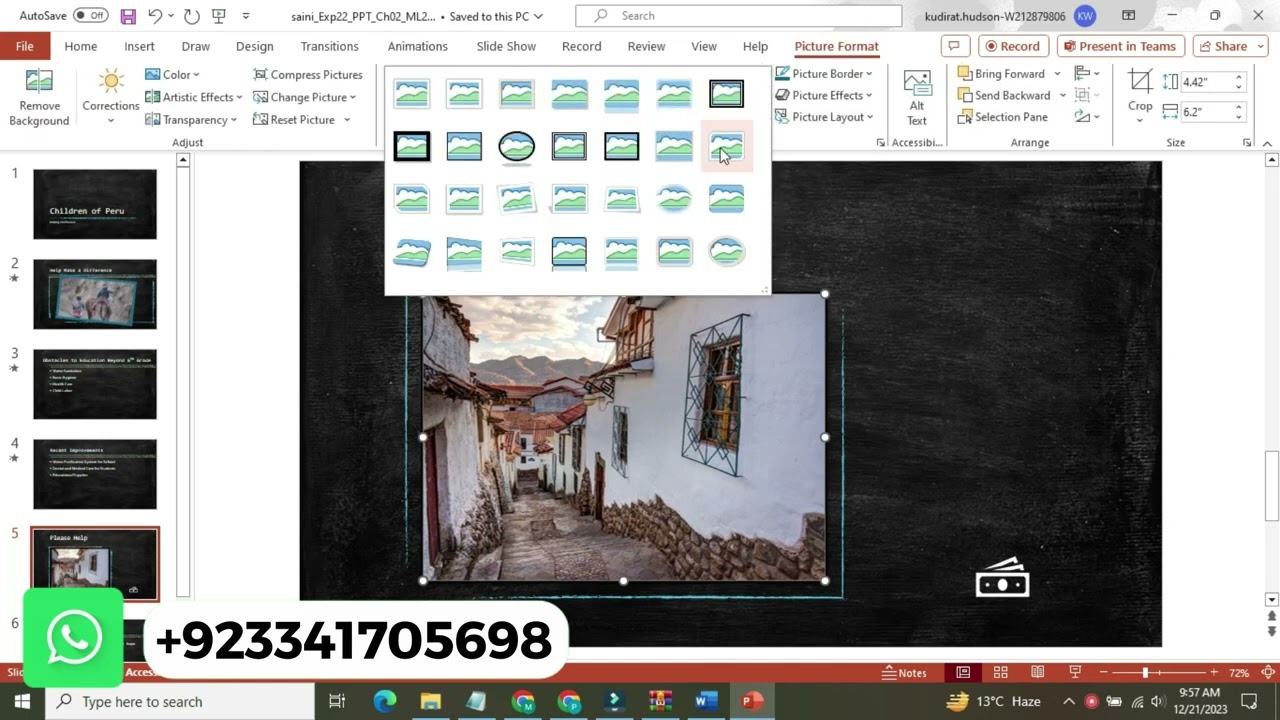Expand the Artistic Effects menu

[x=194, y=97]
